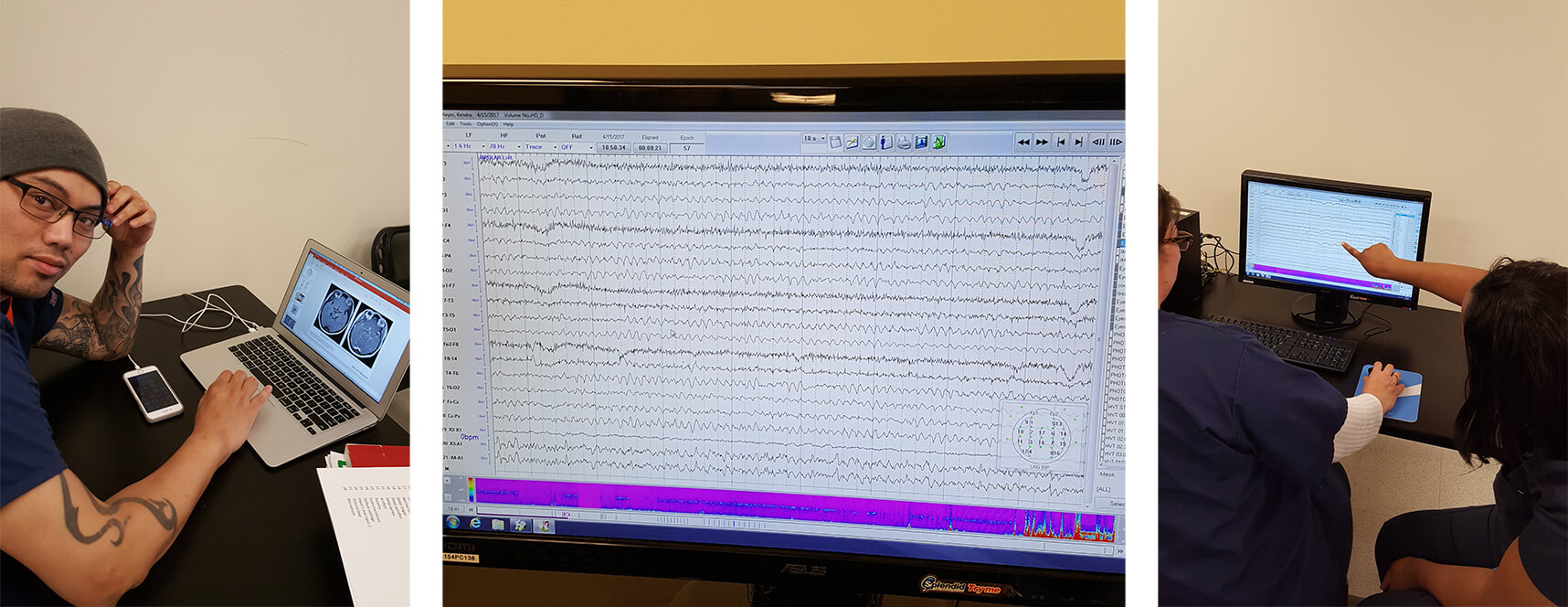Select the T4-T6 channel label
This screenshot has width=1568, height=607.
point(452,373)
